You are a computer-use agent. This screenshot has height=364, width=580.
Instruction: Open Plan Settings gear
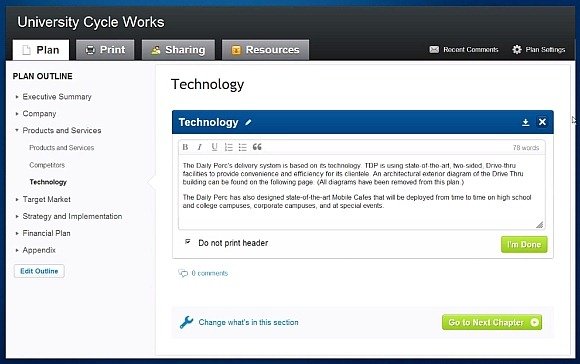tap(517, 50)
